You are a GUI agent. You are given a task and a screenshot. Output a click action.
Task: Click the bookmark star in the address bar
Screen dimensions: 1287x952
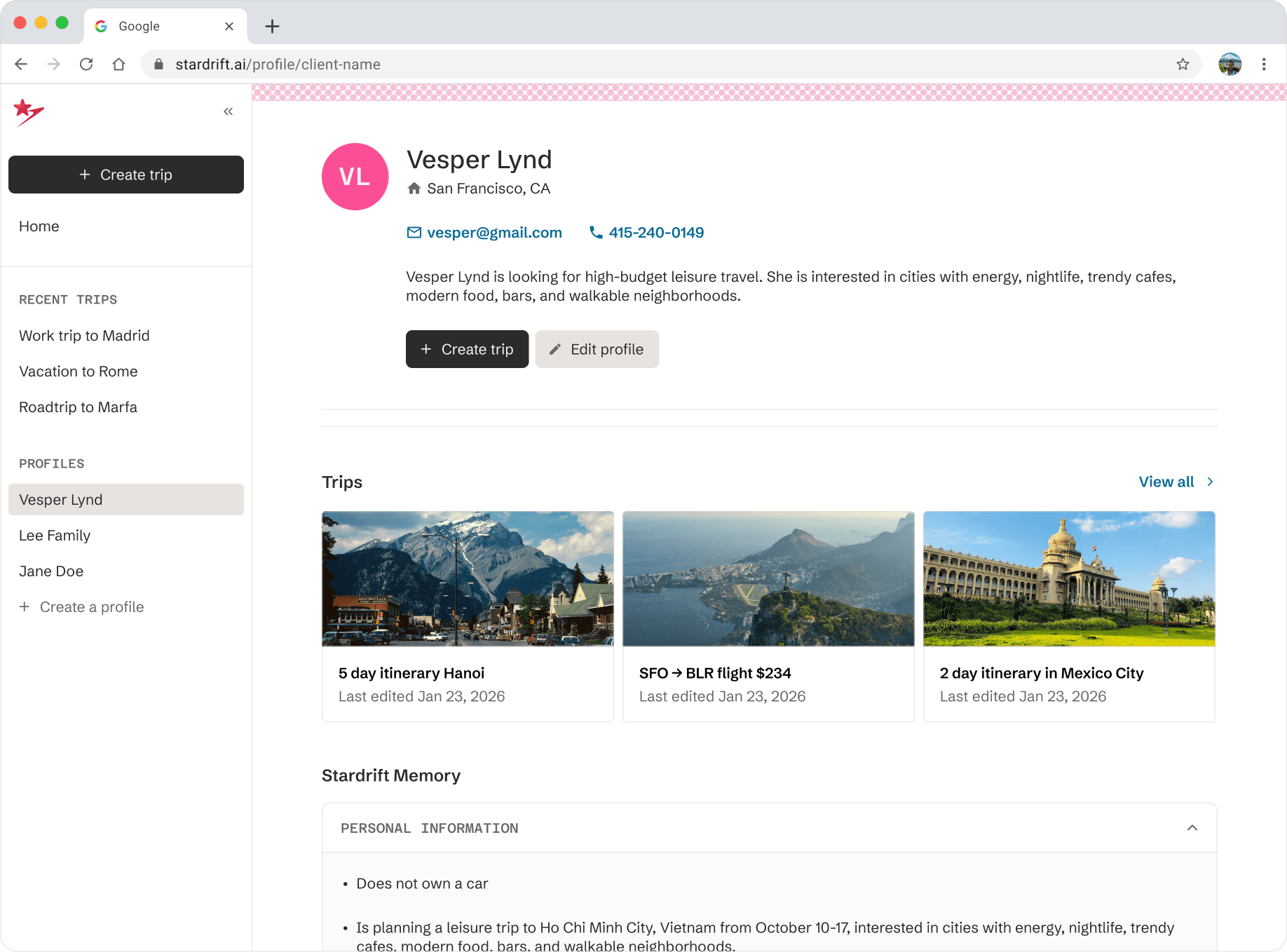[1183, 64]
